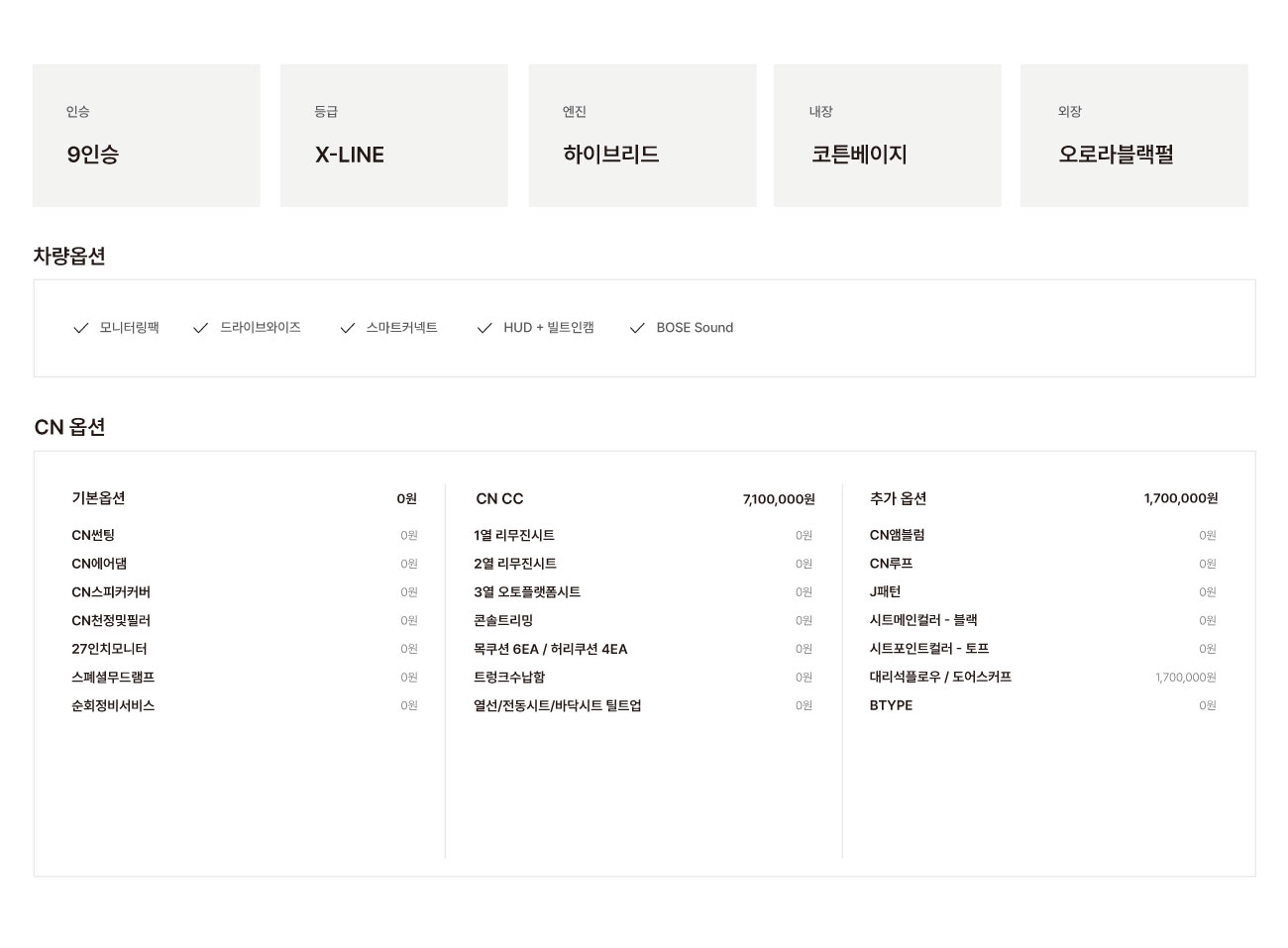Click the 기본옵션 column title
This screenshot has height=948, width=1288.
[98, 498]
